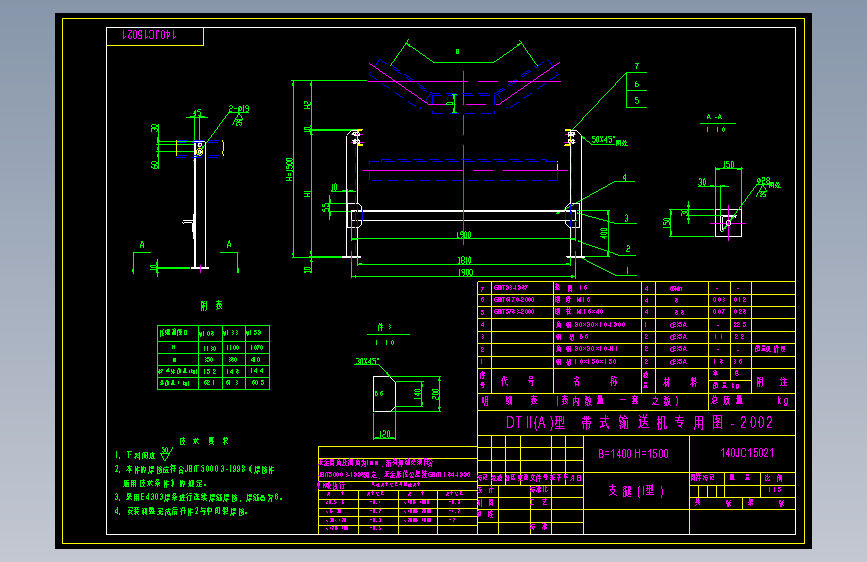Select technical requirement line mentioning E4303
Image resolution: width=867 pixels, height=562 pixels.
point(199,497)
